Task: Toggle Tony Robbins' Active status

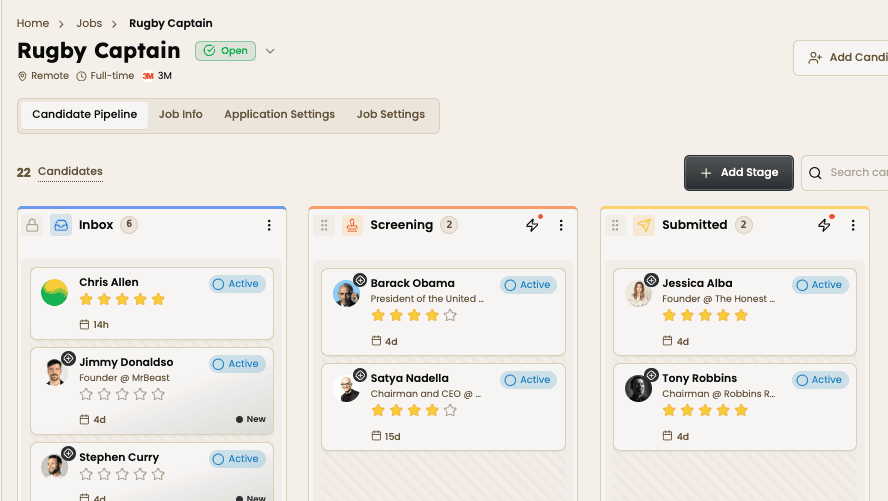Action: click(x=820, y=380)
